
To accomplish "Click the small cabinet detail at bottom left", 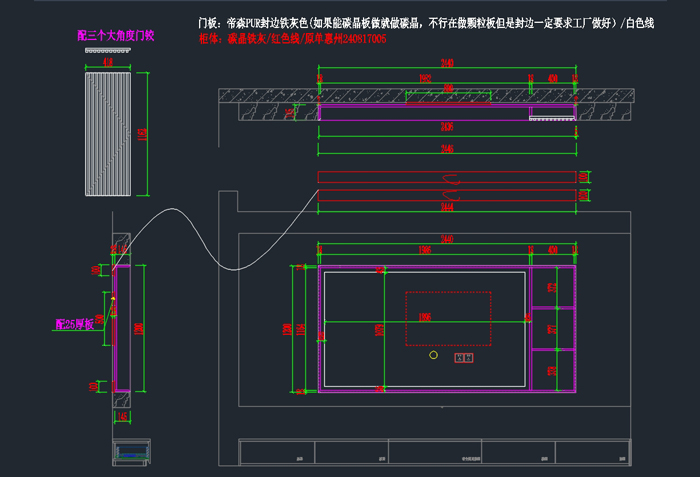I will click(x=131, y=452).
